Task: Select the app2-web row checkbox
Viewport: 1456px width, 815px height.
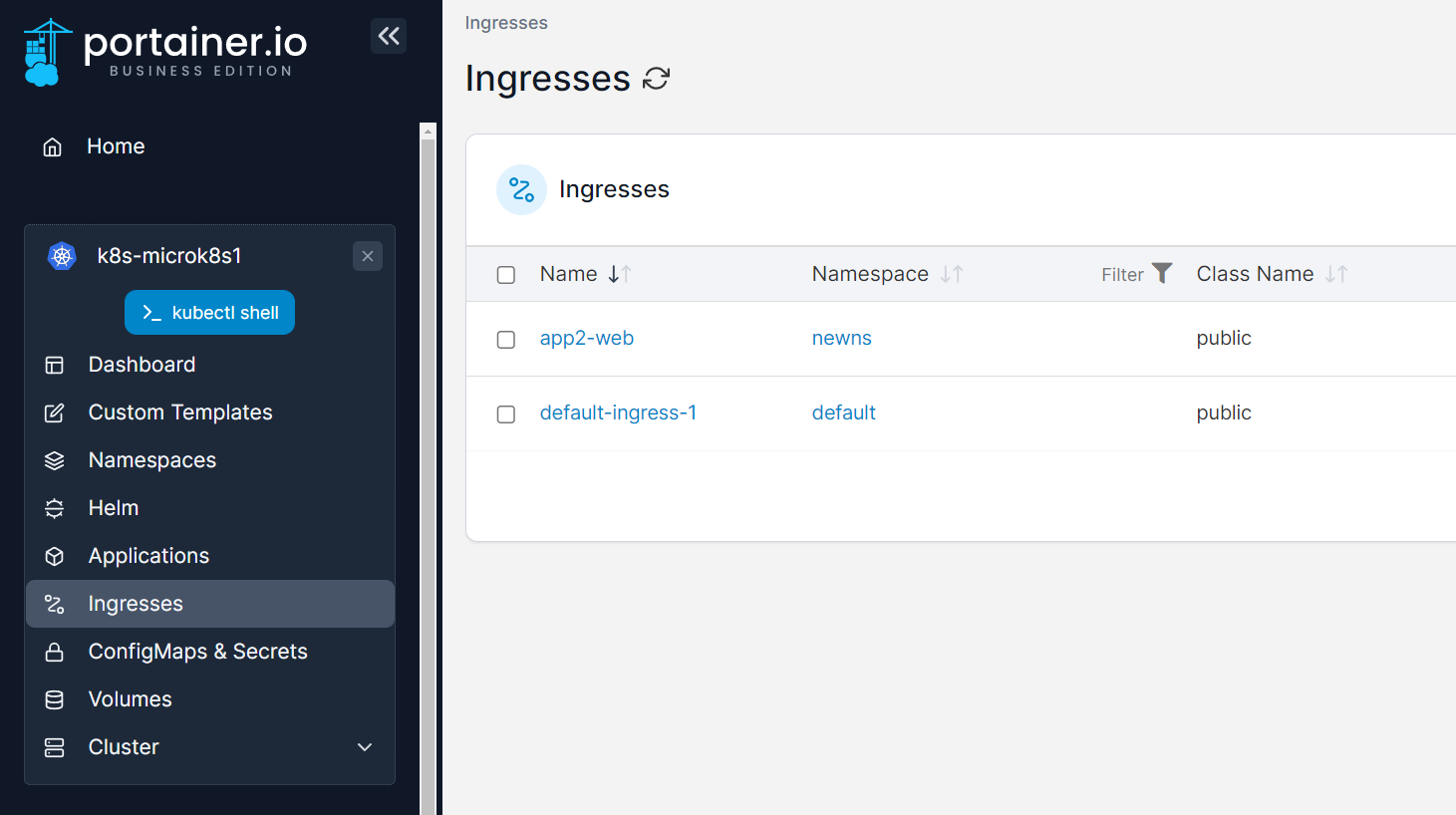Action: click(506, 340)
